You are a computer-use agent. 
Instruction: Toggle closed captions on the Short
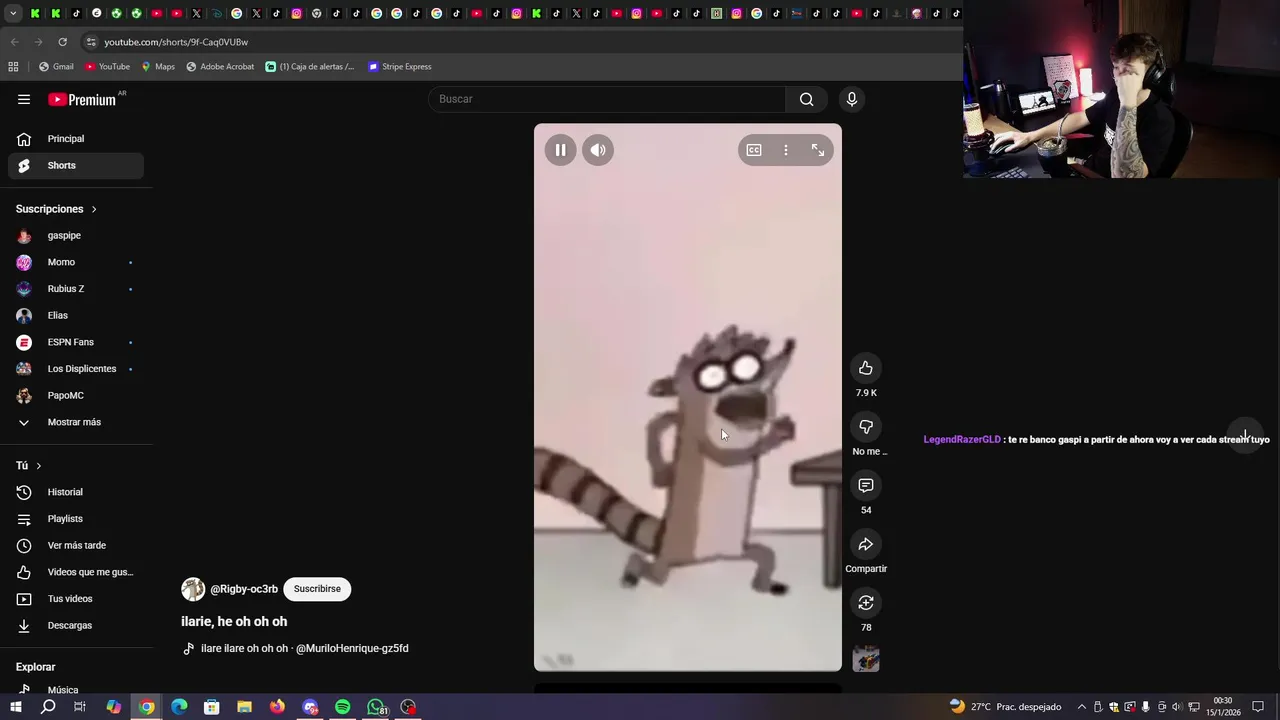pos(754,150)
